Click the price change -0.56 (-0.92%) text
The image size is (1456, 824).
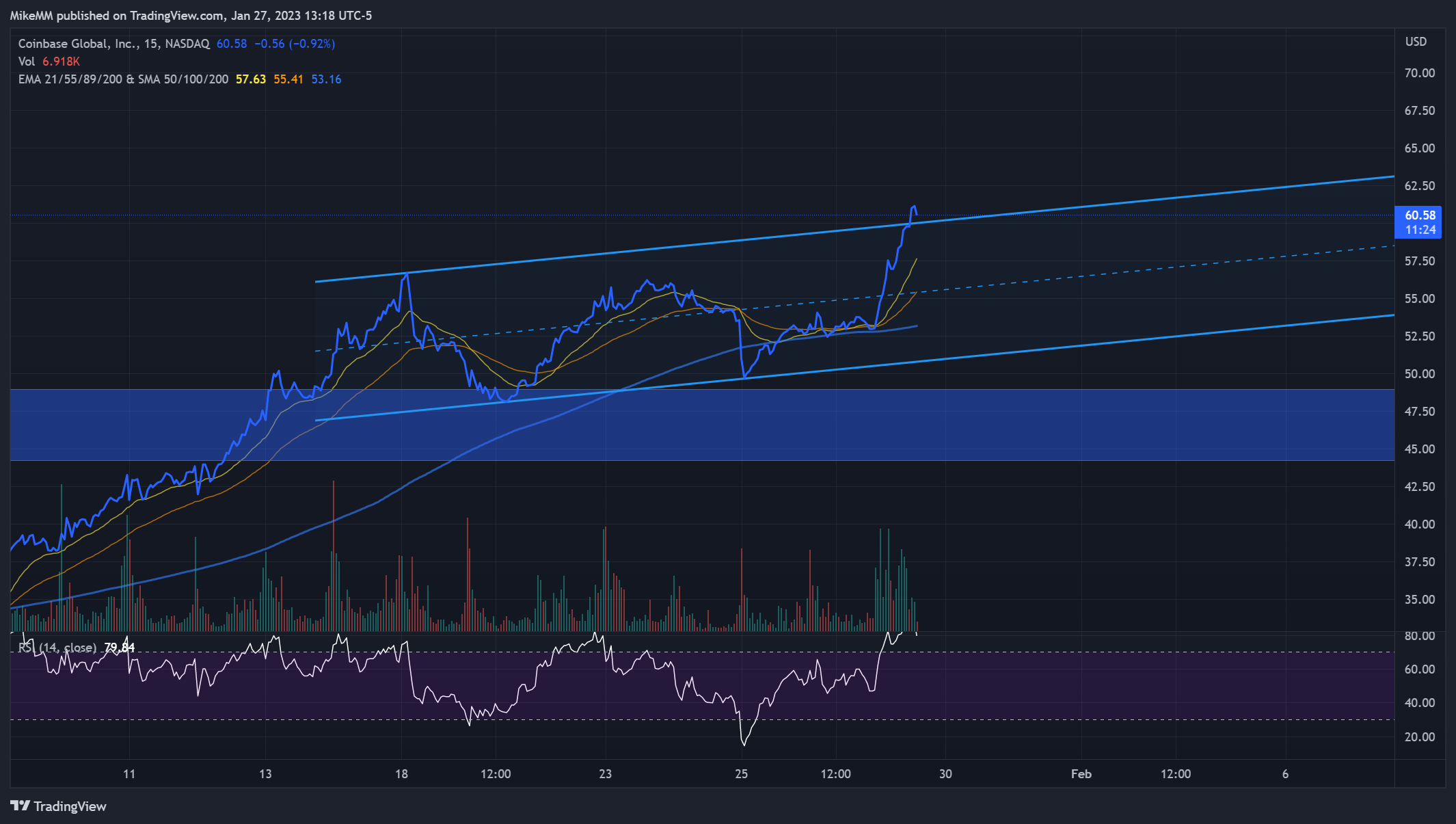click(x=295, y=44)
